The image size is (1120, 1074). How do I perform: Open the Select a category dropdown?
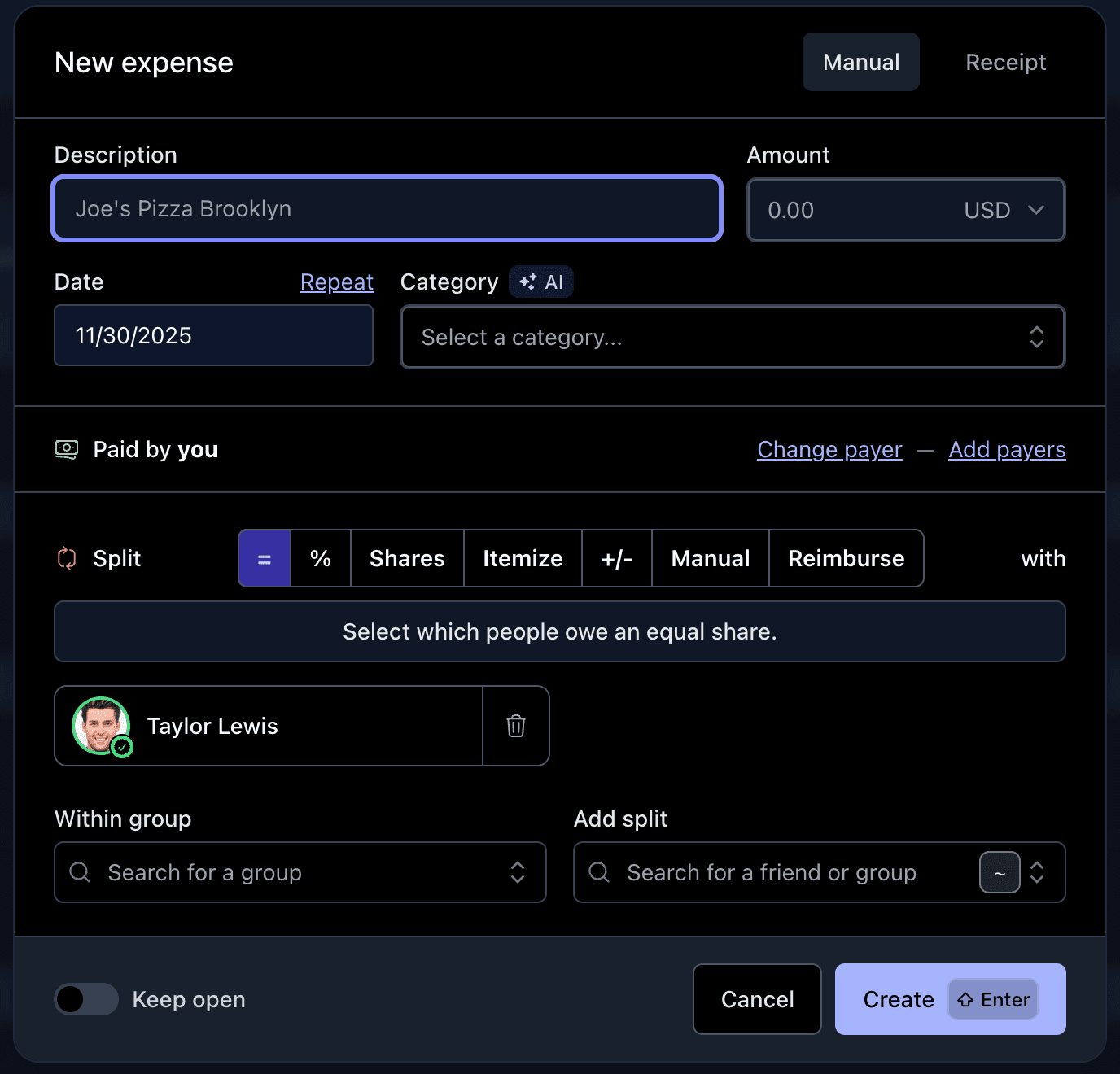tap(732, 337)
